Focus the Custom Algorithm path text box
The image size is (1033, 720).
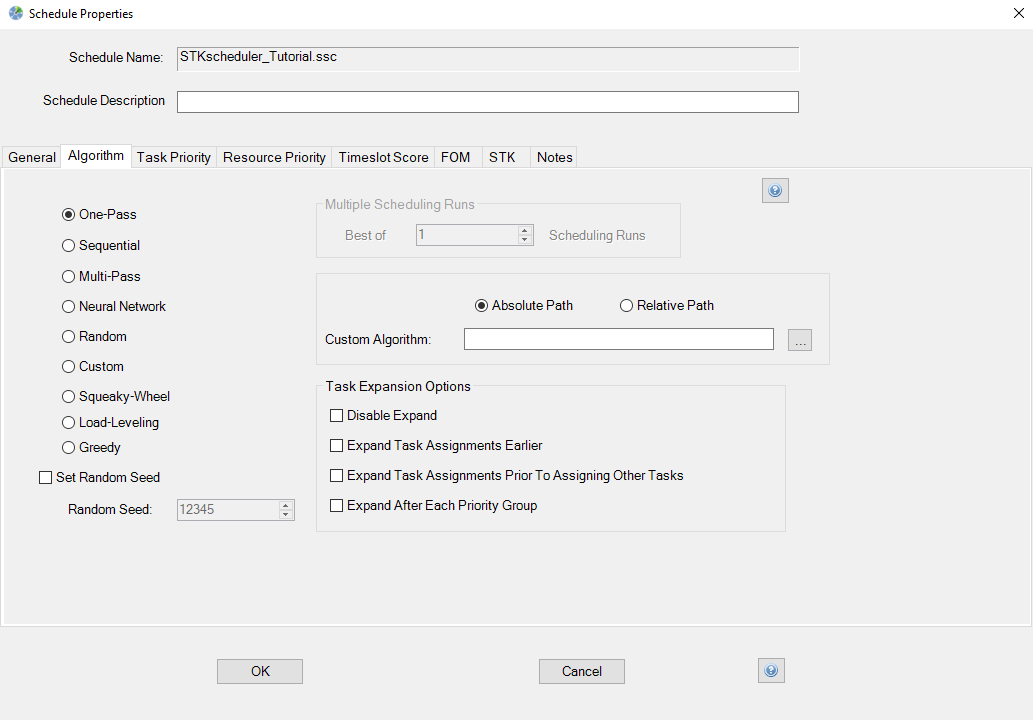[618, 340]
